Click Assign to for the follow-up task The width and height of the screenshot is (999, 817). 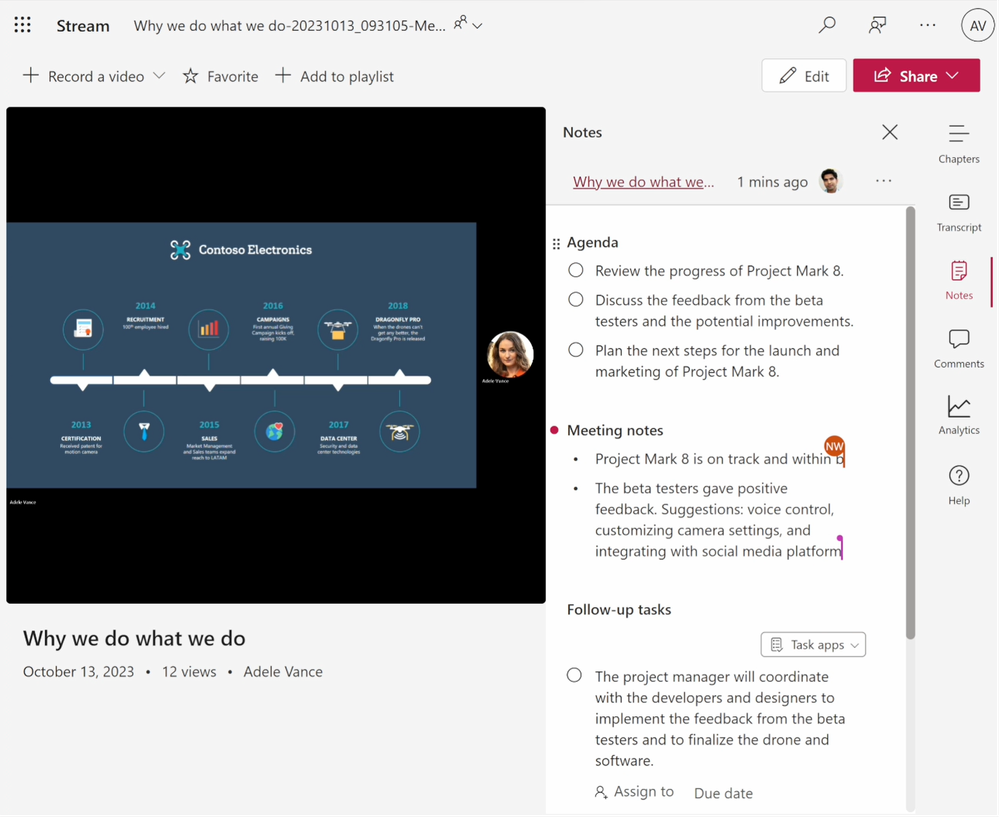coord(634,792)
